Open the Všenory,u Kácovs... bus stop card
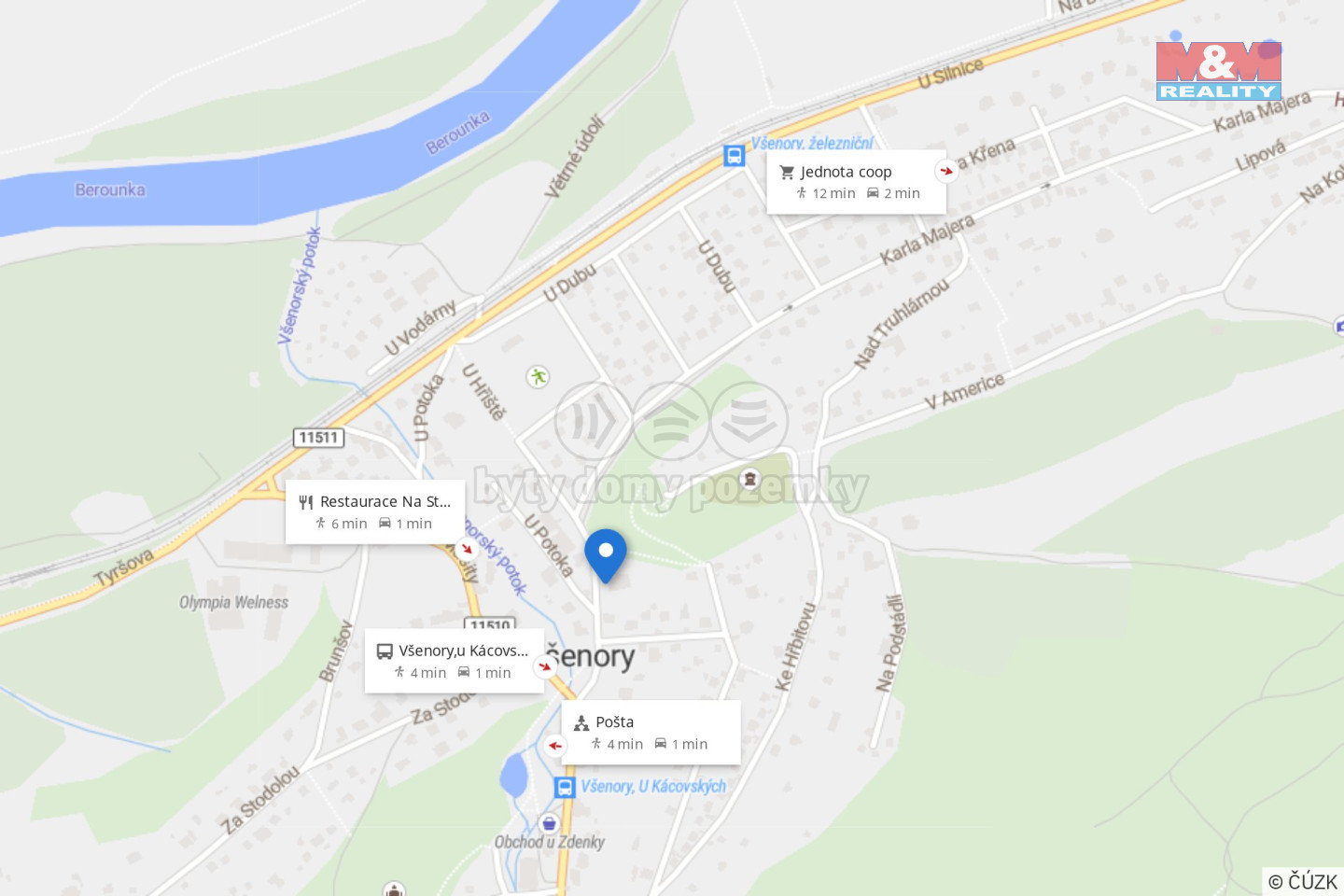This screenshot has height=896, width=1344. pos(455,661)
